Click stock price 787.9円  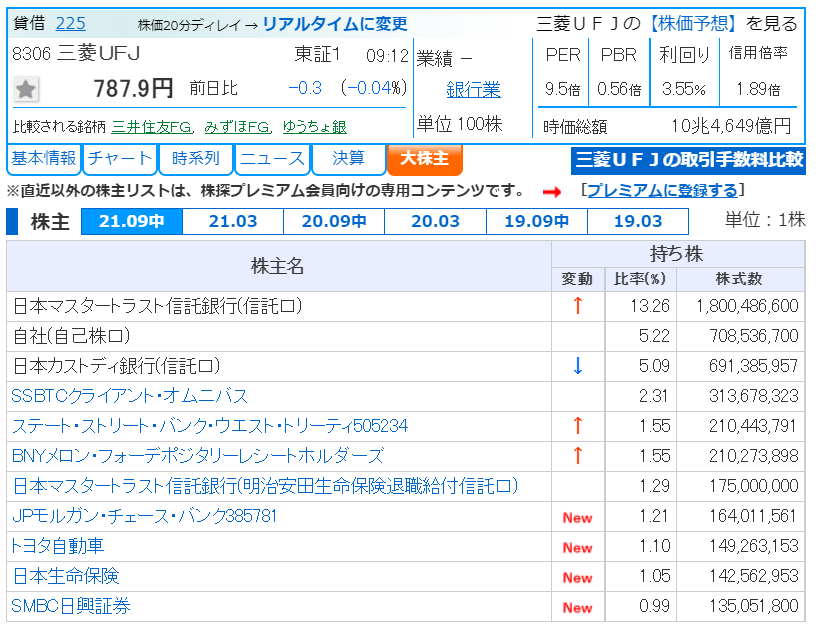click(133, 88)
